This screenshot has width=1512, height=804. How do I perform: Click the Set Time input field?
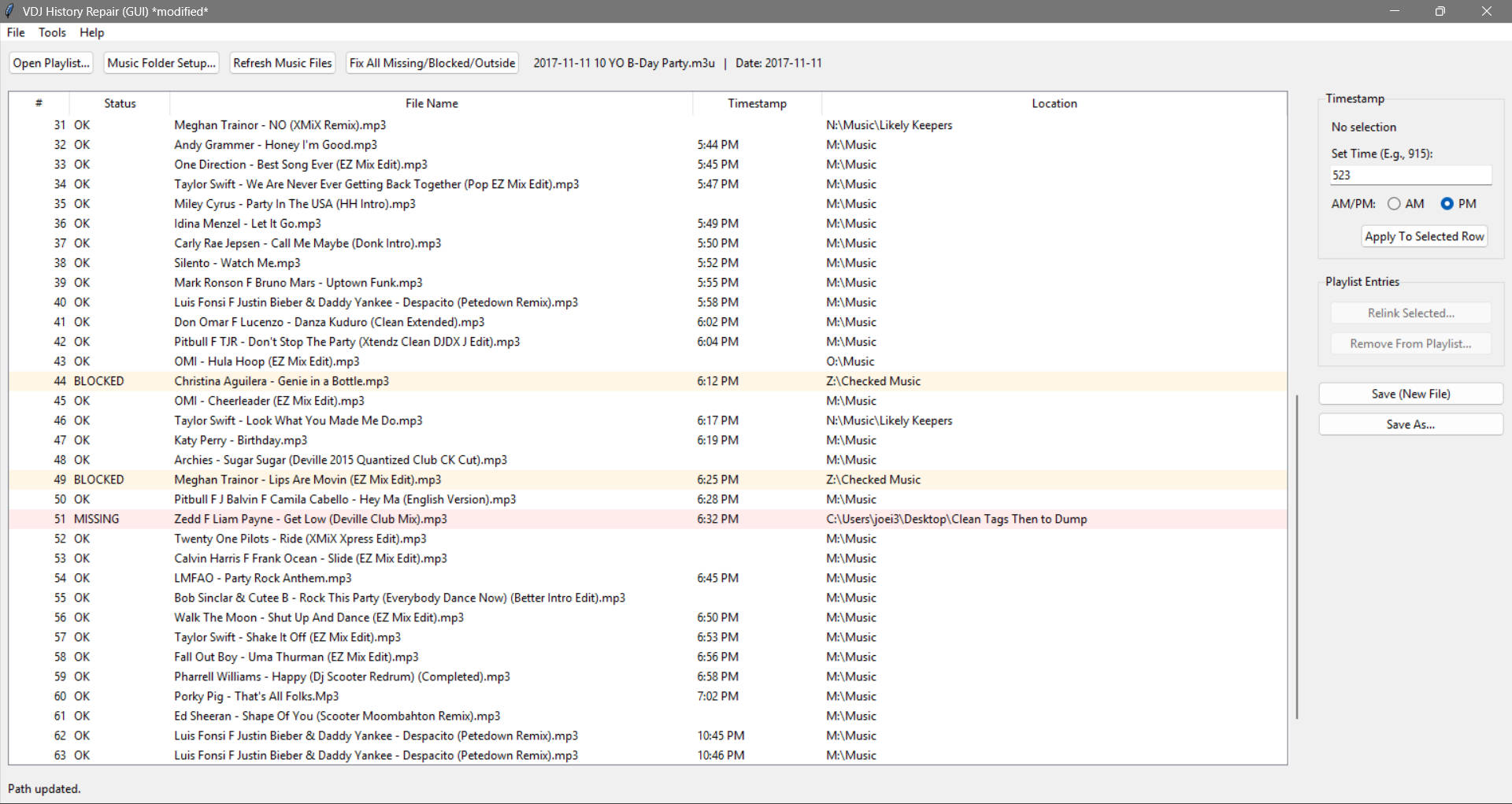tap(1410, 176)
